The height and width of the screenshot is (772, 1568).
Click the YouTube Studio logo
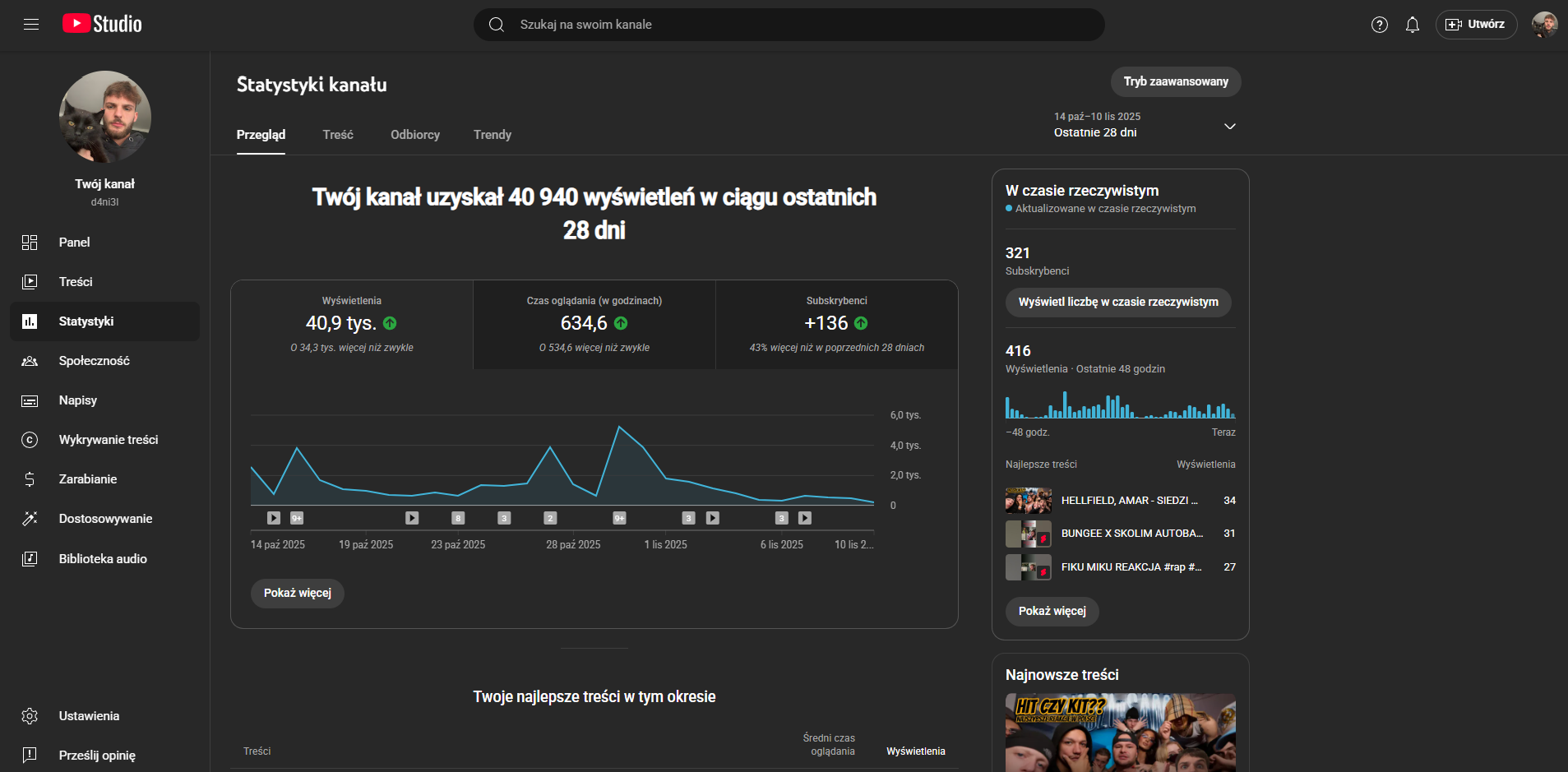(x=102, y=24)
